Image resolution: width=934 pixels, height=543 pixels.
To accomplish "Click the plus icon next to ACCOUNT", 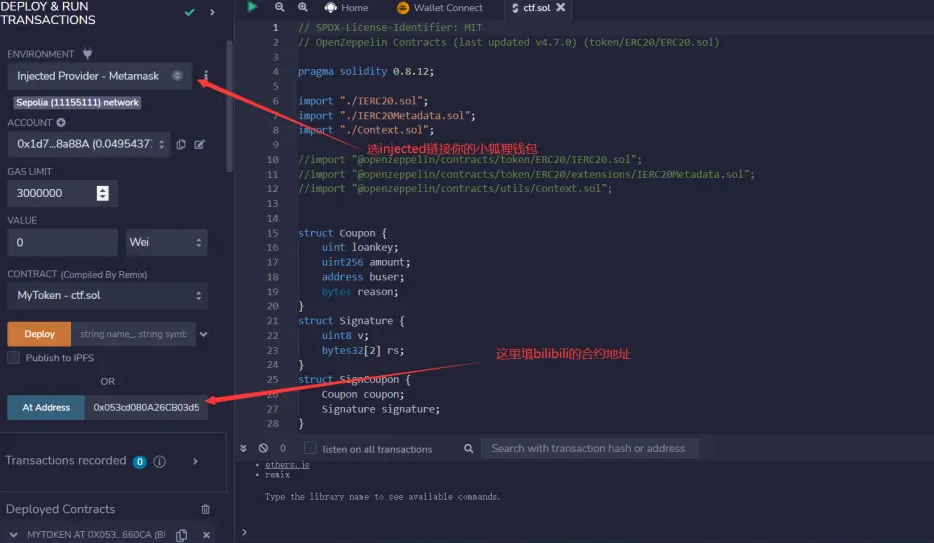I will (x=61, y=123).
